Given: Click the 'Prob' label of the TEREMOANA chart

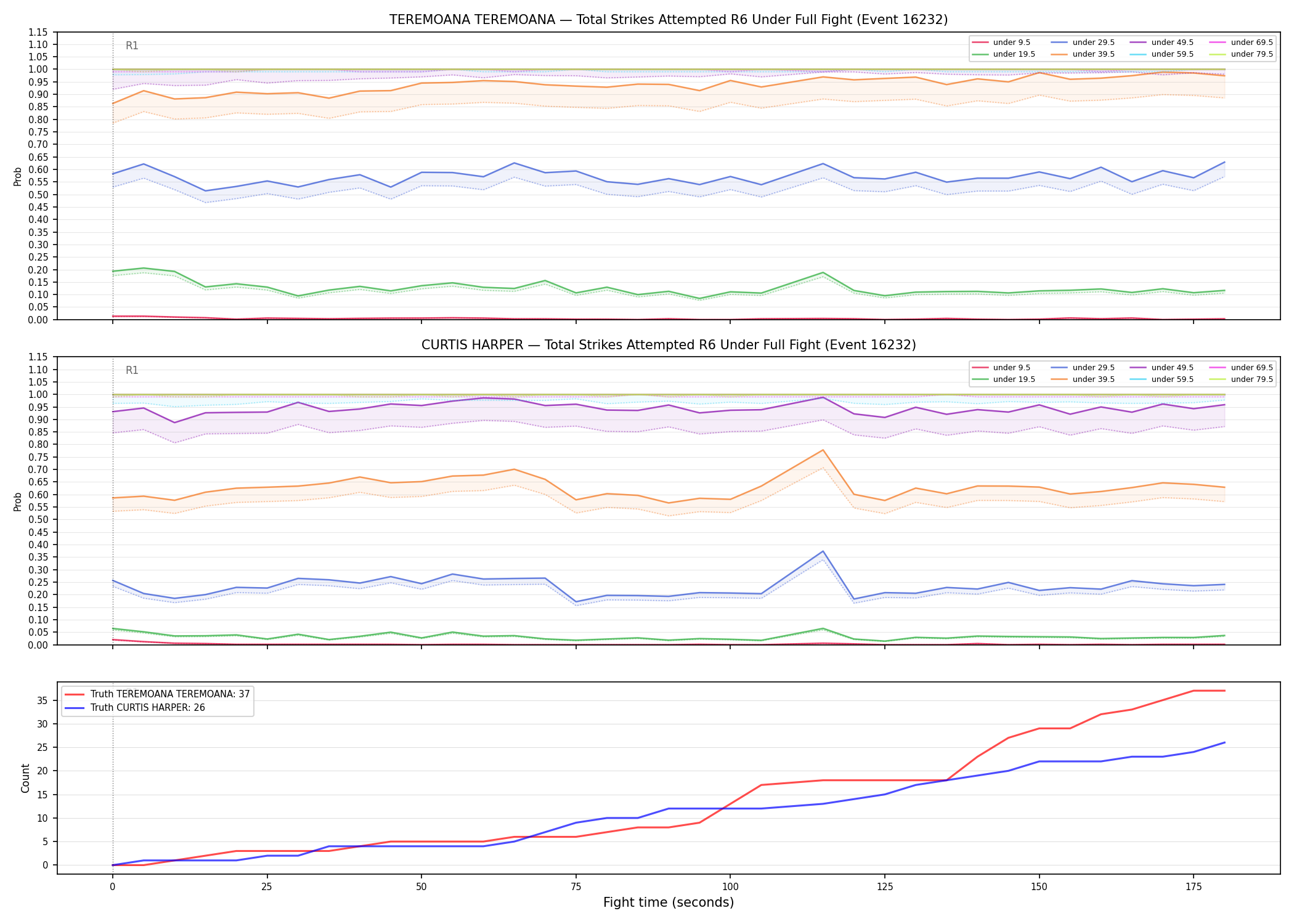Looking at the screenshot, I should coord(18,176).
